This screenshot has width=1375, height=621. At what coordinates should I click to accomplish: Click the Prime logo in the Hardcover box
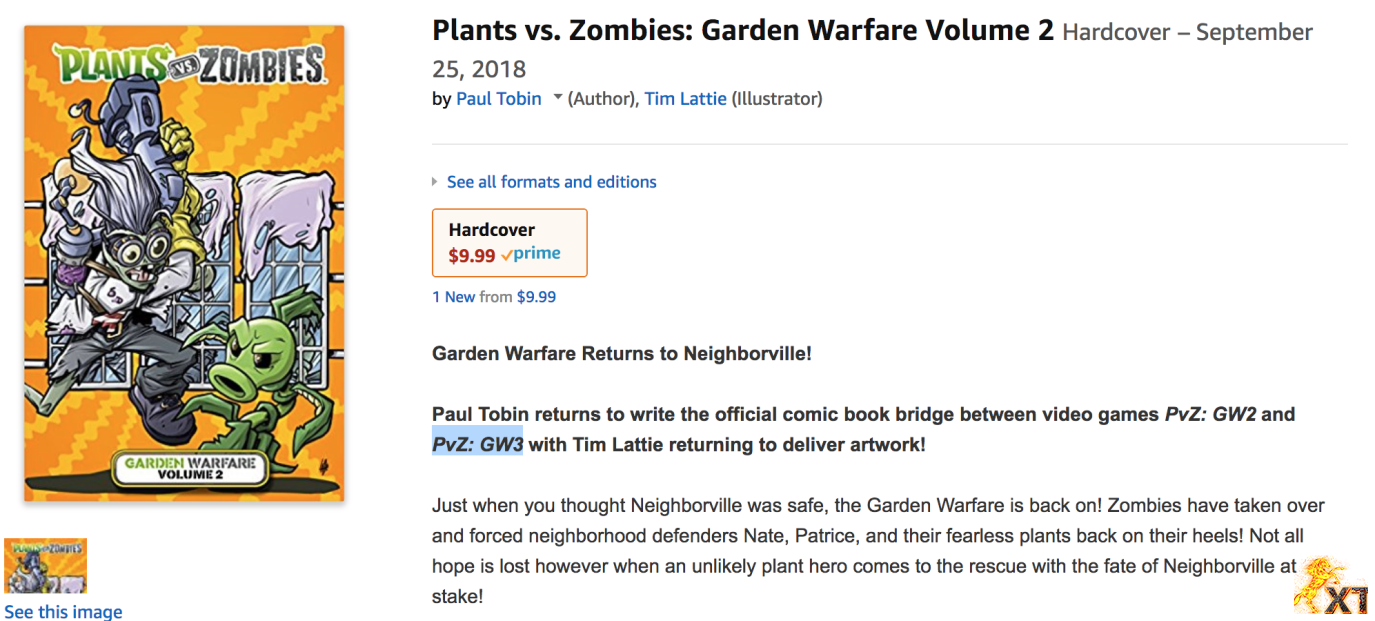click(531, 254)
